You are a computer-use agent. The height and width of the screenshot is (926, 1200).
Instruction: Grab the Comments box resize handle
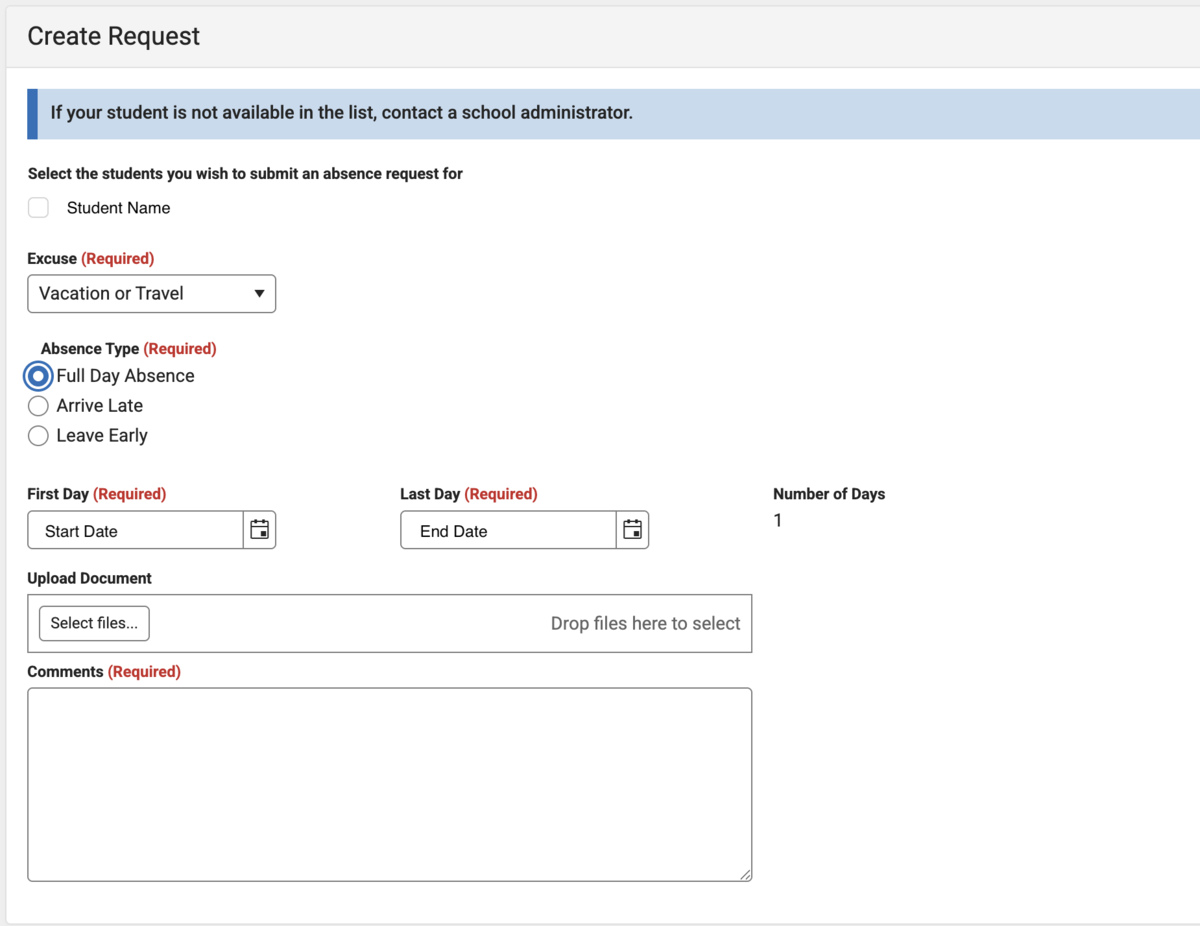(745, 874)
